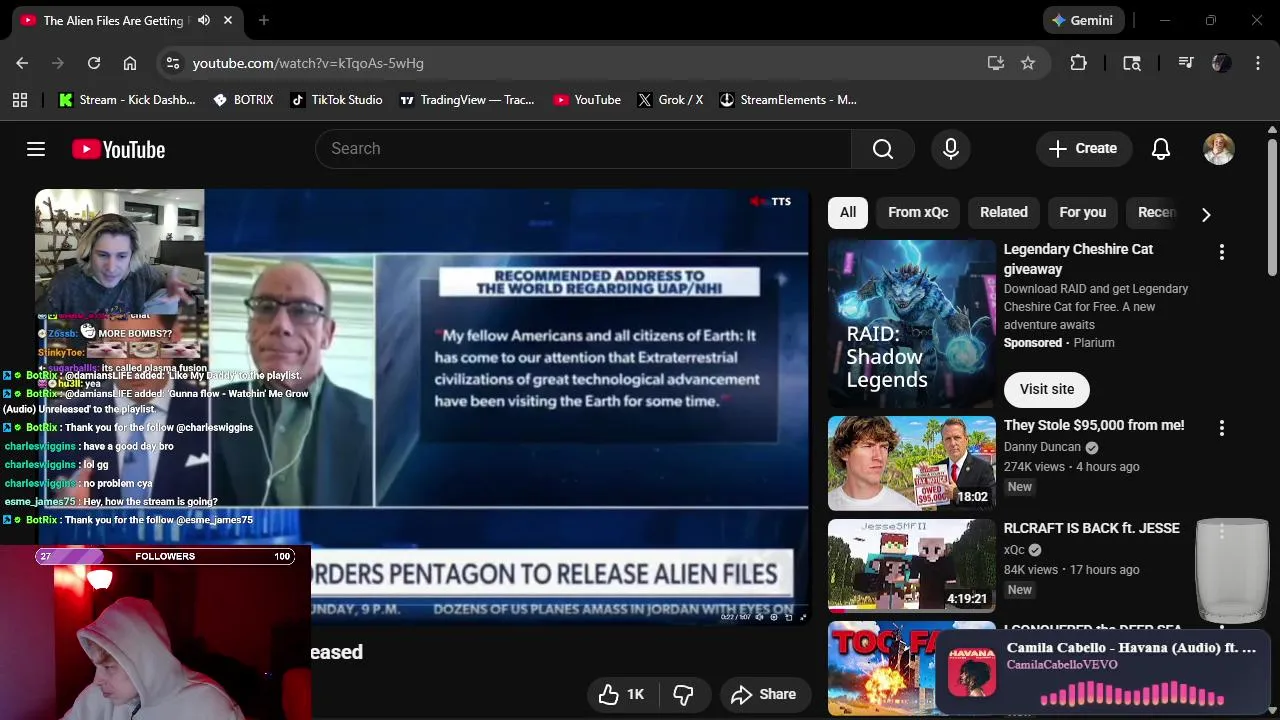
Task: Open the media controls icon
Action: tap(1186, 63)
